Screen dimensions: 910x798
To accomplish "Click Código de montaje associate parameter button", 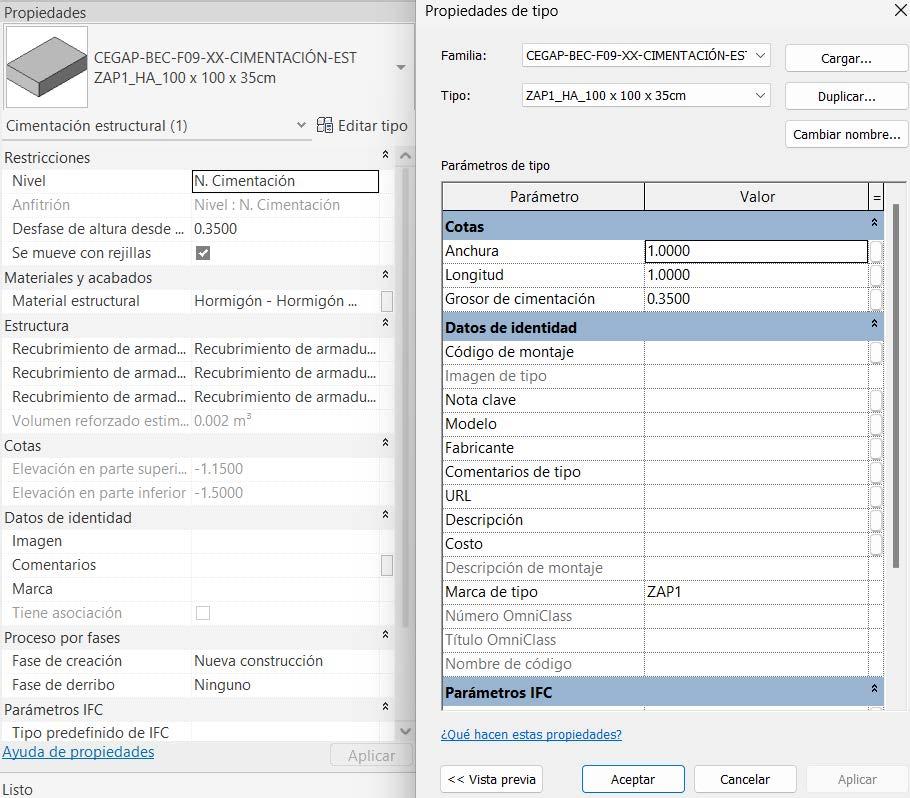I will 876,352.
